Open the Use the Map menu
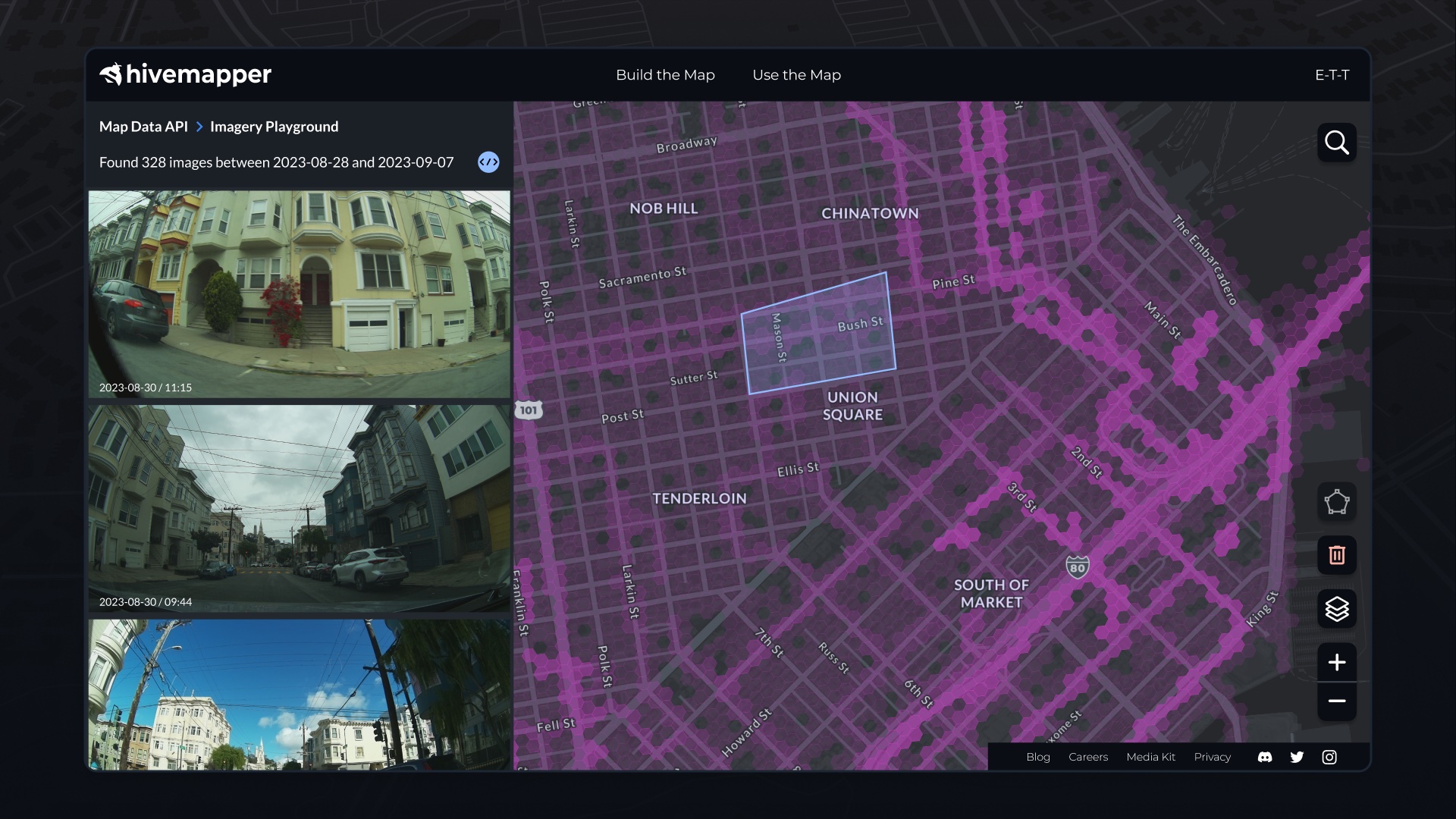 (x=796, y=75)
